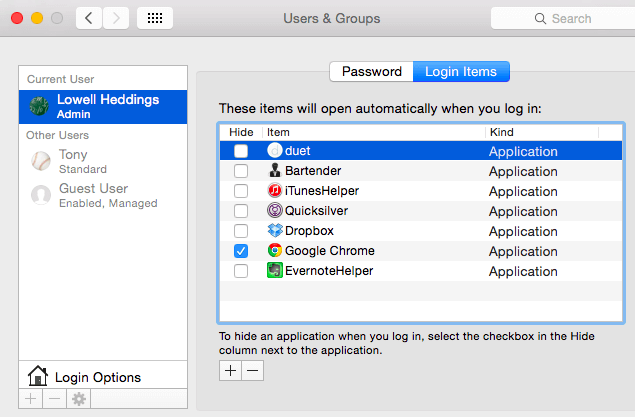Select the Login Items tab
The width and height of the screenshot is (635, 417).
click(x=461, y=72)
